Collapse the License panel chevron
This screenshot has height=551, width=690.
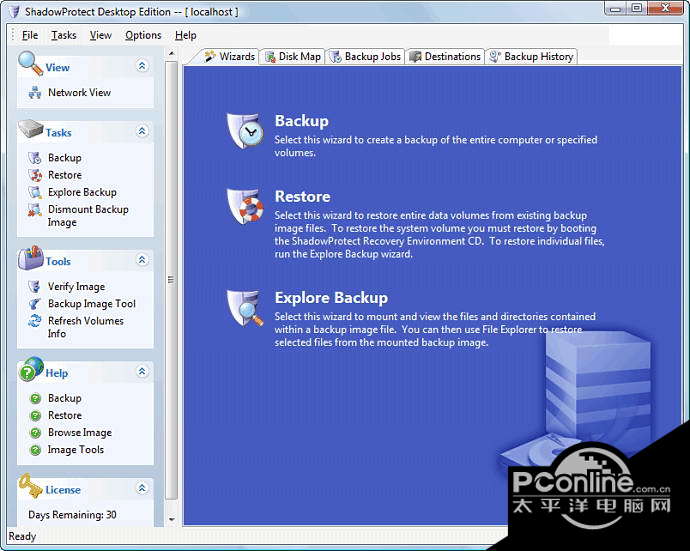(x=142, y=488)
